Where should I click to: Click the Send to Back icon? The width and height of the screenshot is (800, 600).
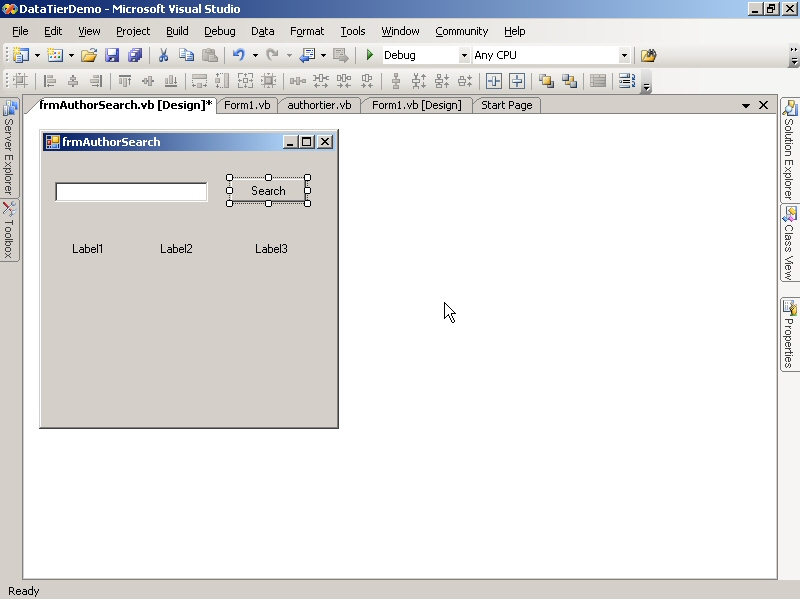coord(569,81)
